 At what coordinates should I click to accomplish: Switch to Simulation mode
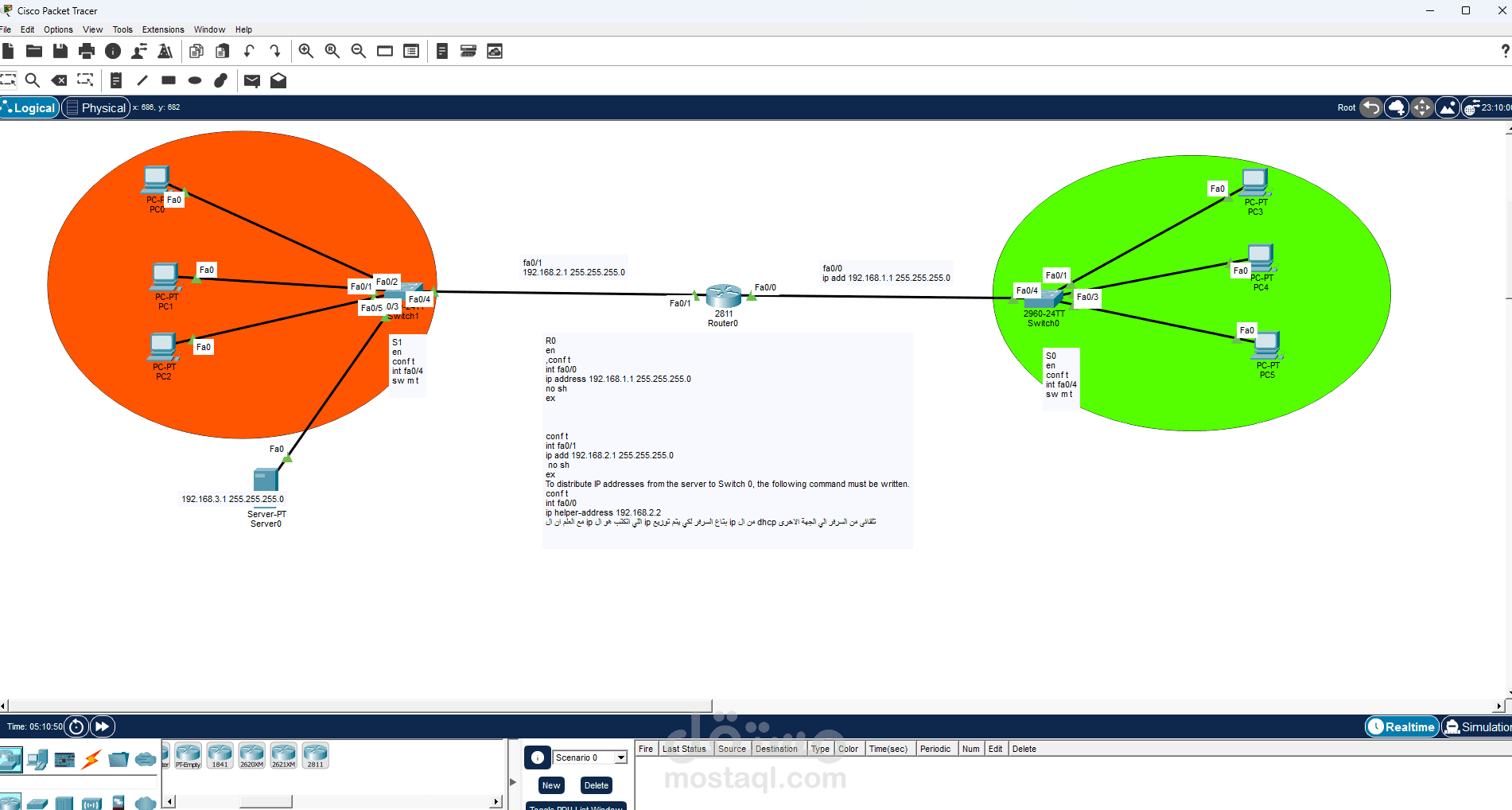(1477, 726)
